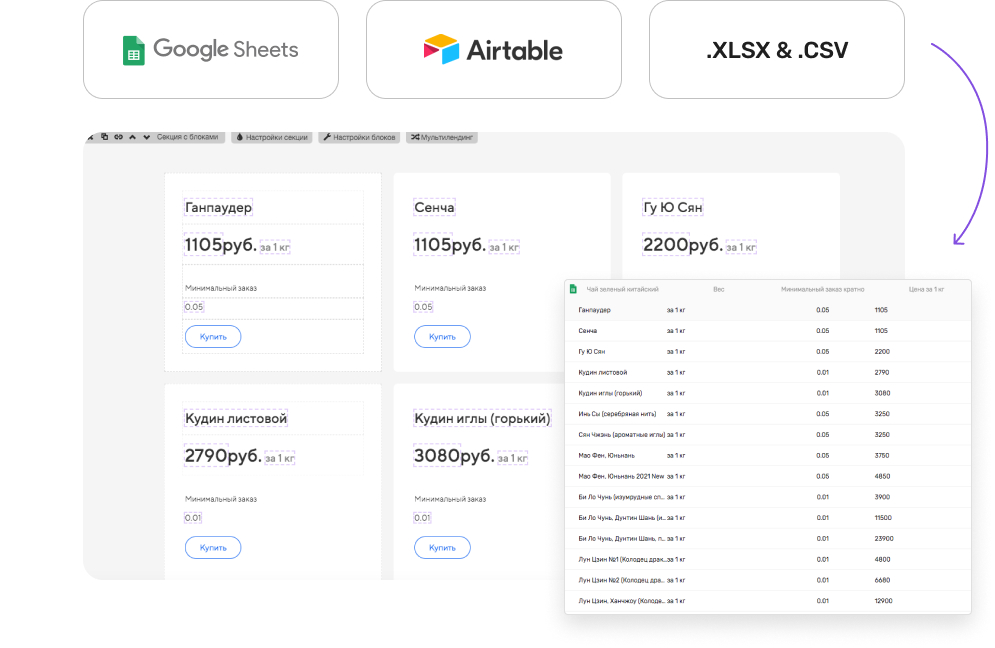The height and width of the screenshot is (648, 995).
Task: Click the 2200руб. price on Гу Ю Сян card
Action: tap(682, 245)
